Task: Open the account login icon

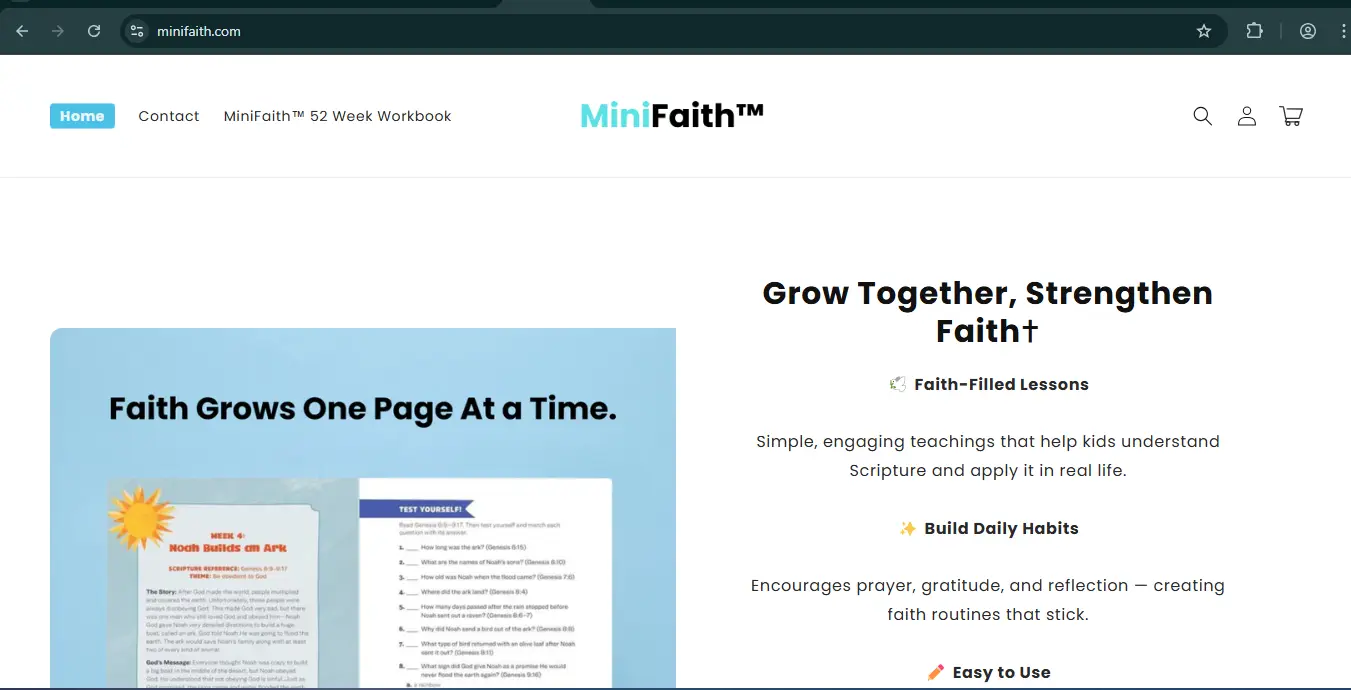Action: tap(1246, 116)
